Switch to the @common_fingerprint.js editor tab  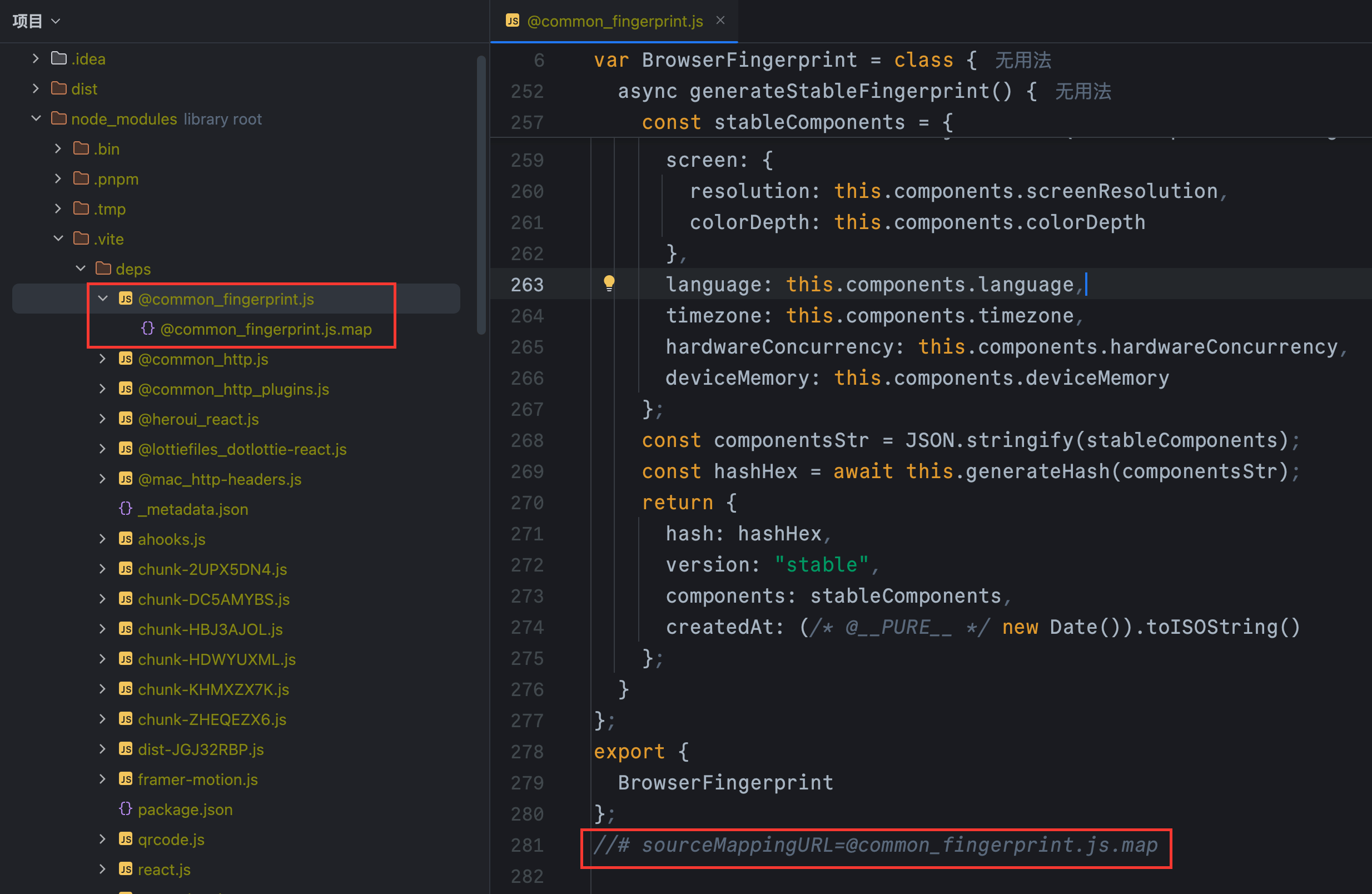614,21
